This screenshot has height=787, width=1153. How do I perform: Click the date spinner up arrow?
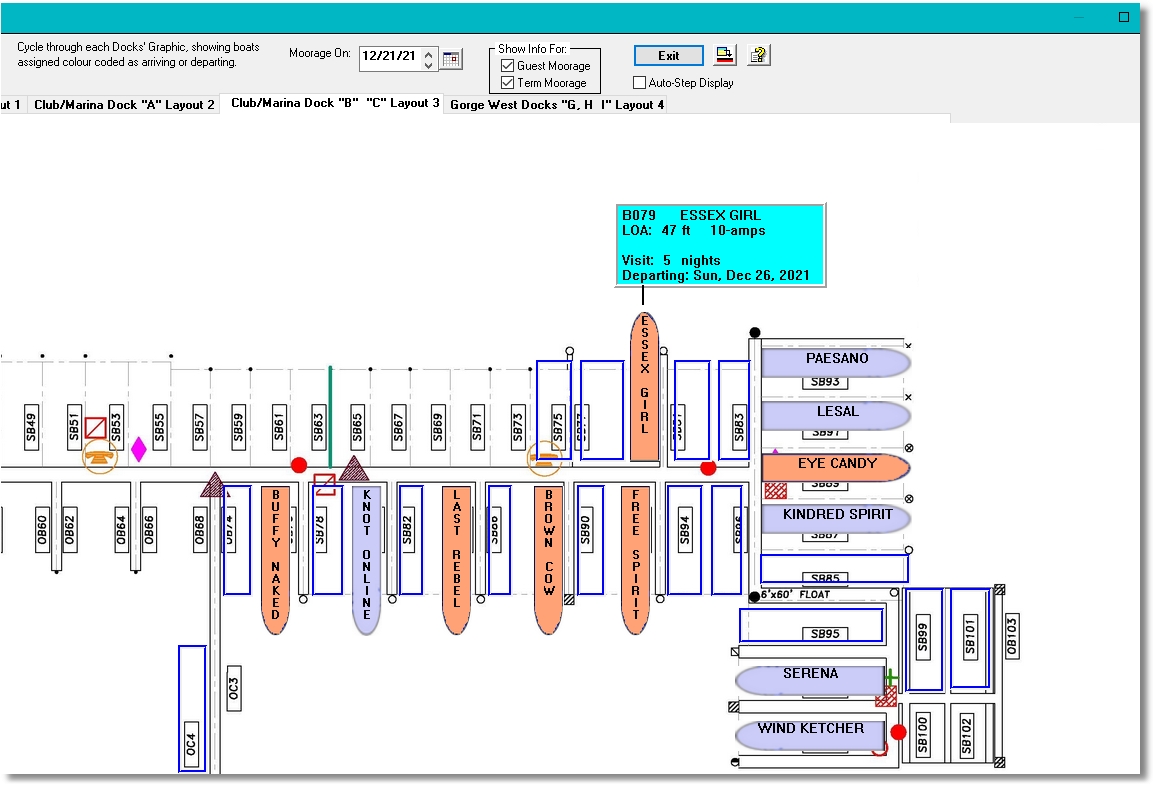[427, 53]
